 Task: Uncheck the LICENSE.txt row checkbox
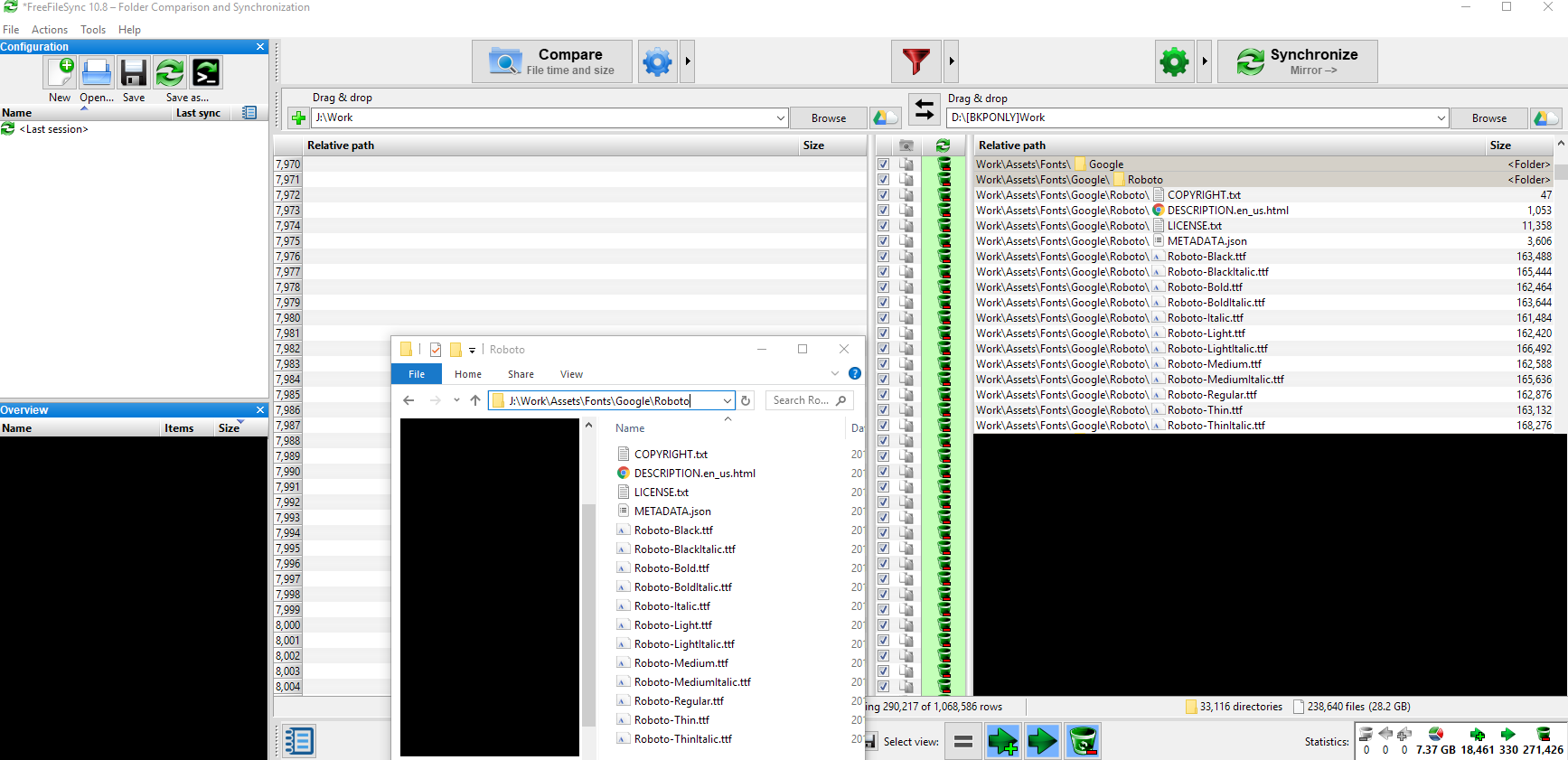tap(884, 226)
